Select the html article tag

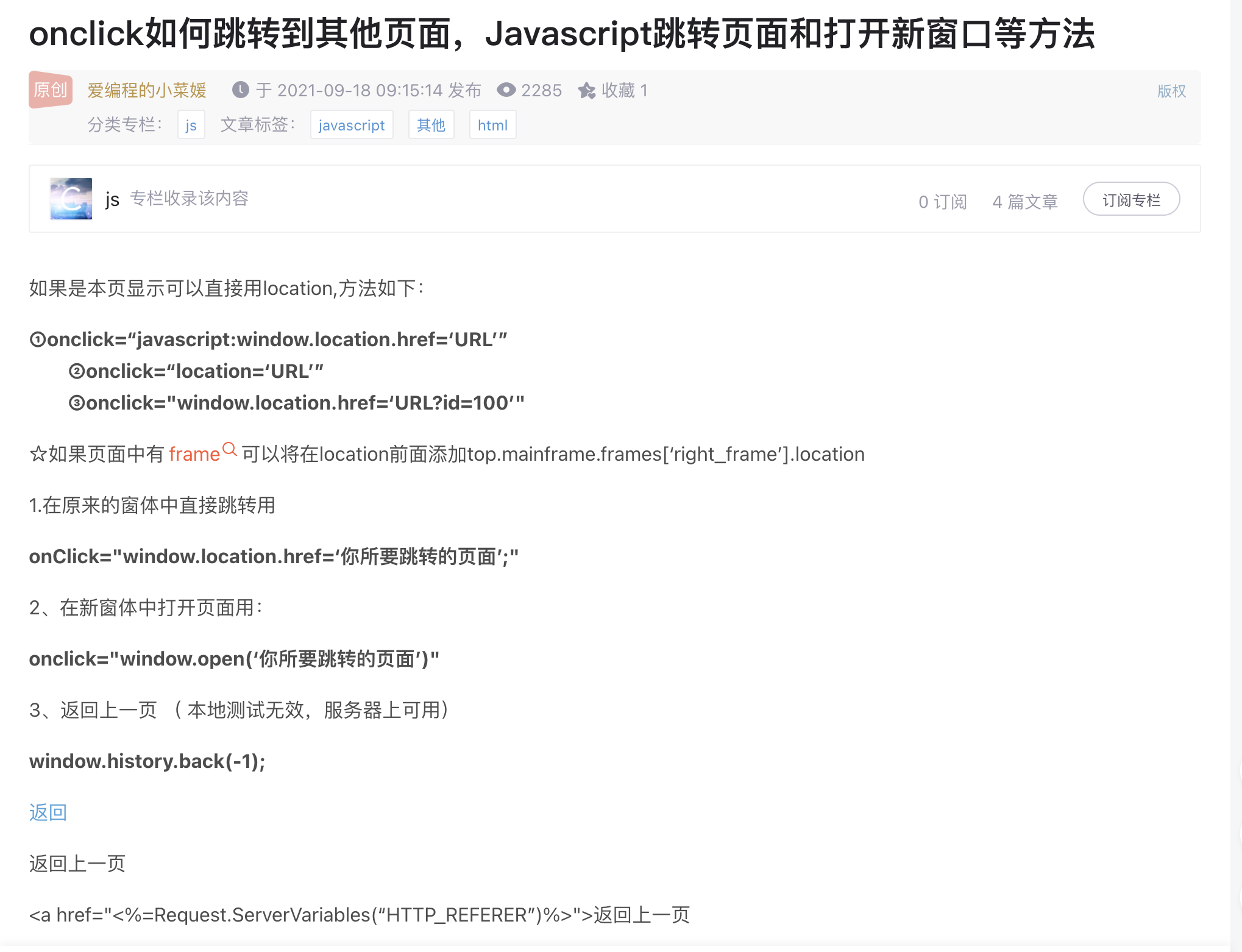click(492, 125)
